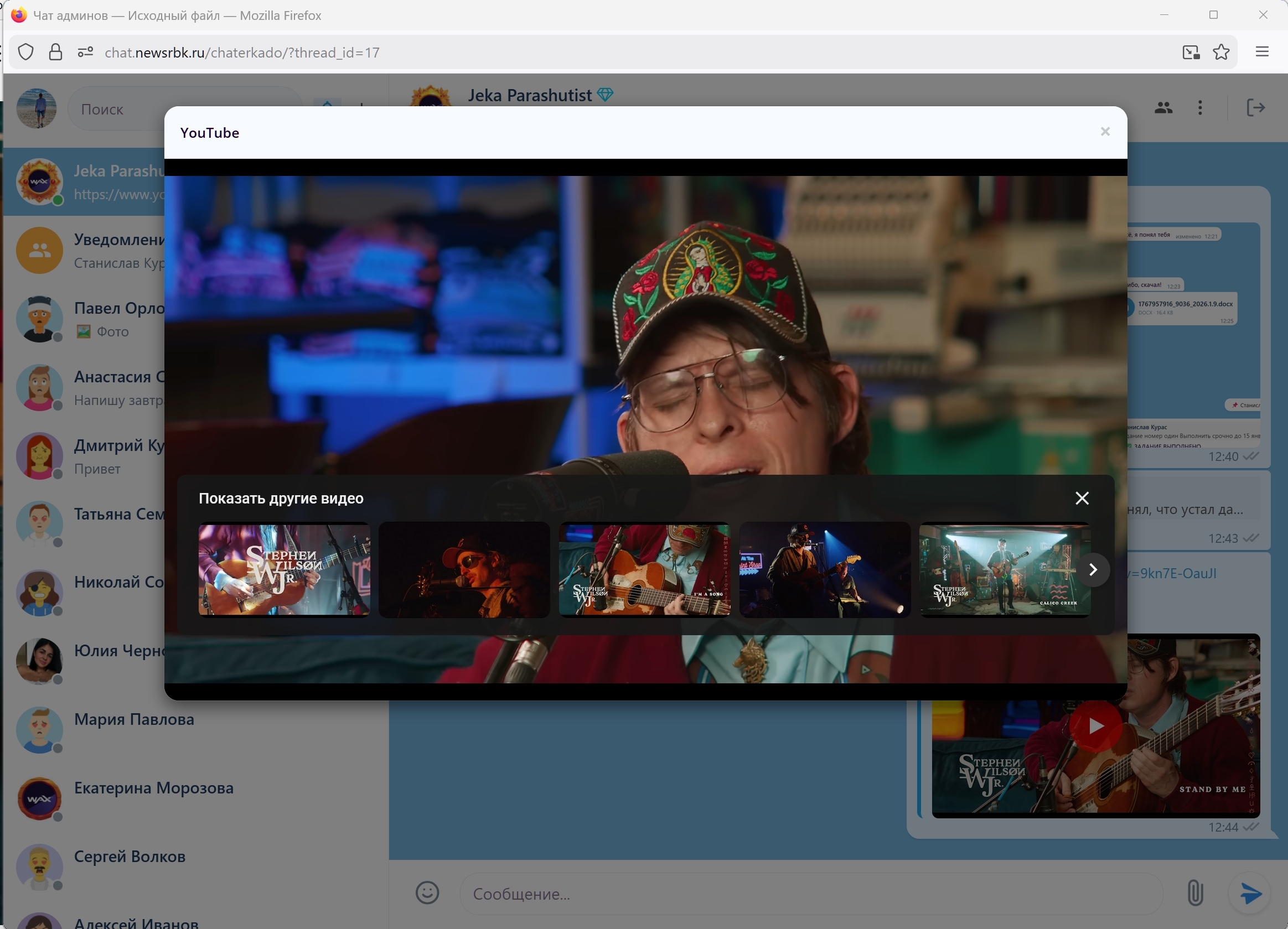
Task: Toggle tracking protection with the shield icon
Action: [25, 51]
